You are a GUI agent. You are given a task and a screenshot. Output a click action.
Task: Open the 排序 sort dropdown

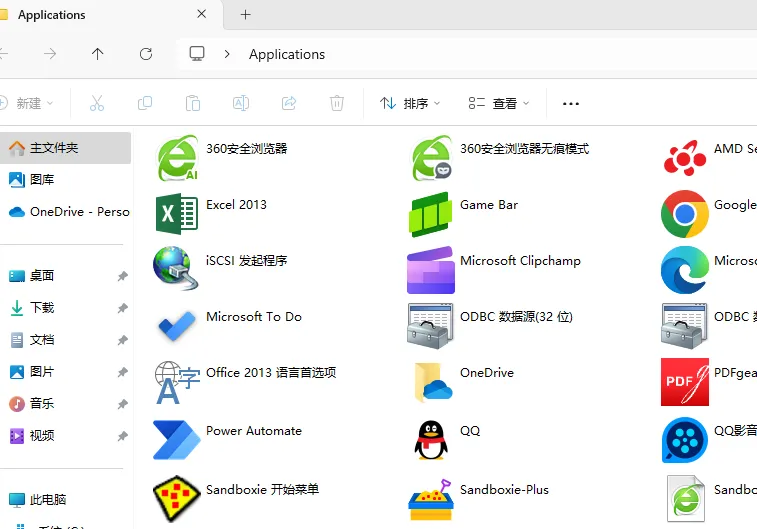410,103
